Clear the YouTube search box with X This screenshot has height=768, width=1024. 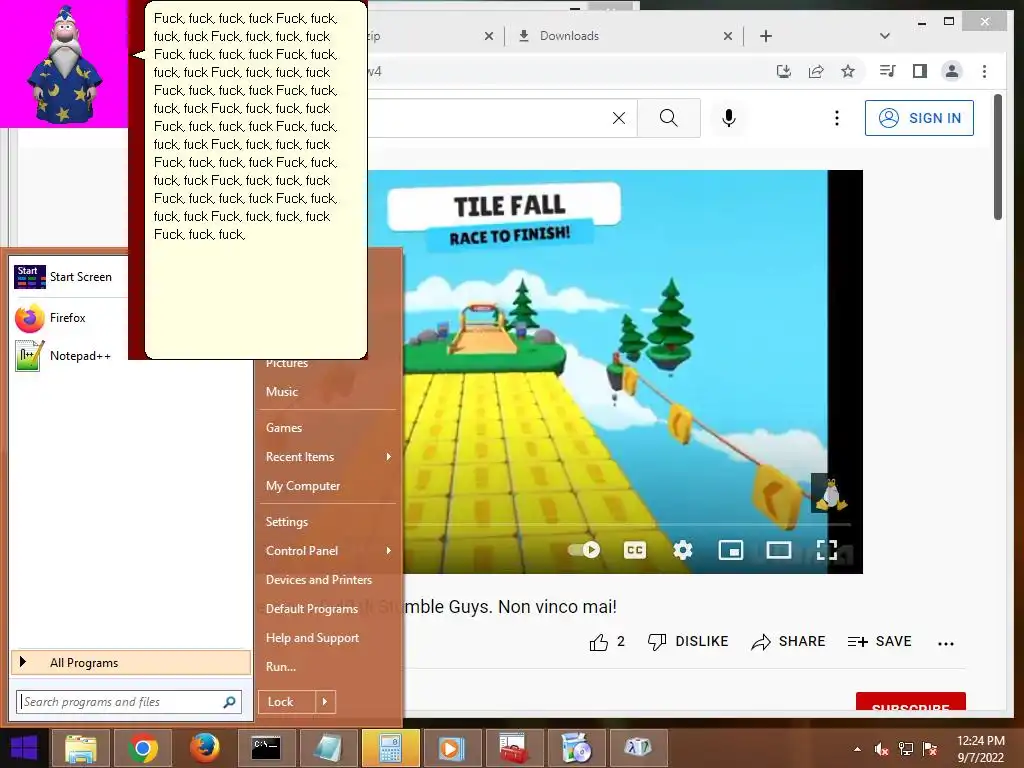pos(618,118)
